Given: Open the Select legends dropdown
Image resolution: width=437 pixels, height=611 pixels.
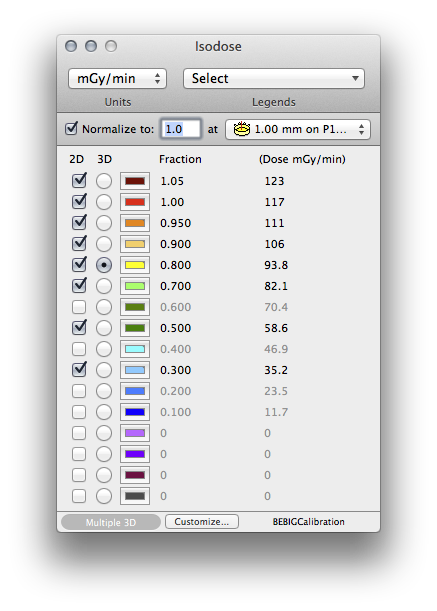Looking at the screenshot, I should pyautogui.click(x=274, y=79).
